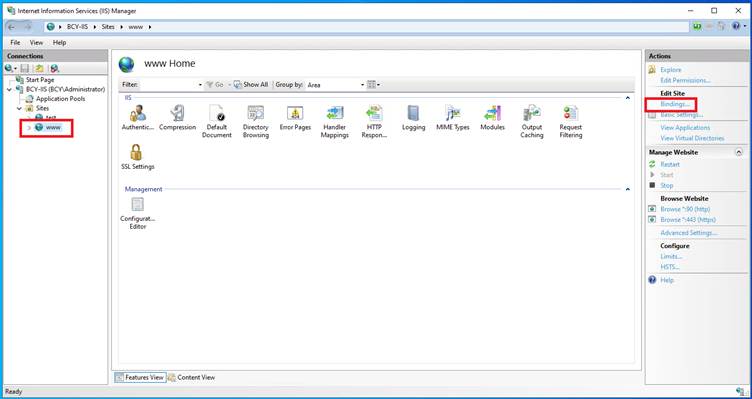The height and width of the screenshot is (399, 752).
Task: Open the Help menu
Action: coord(59,43)
